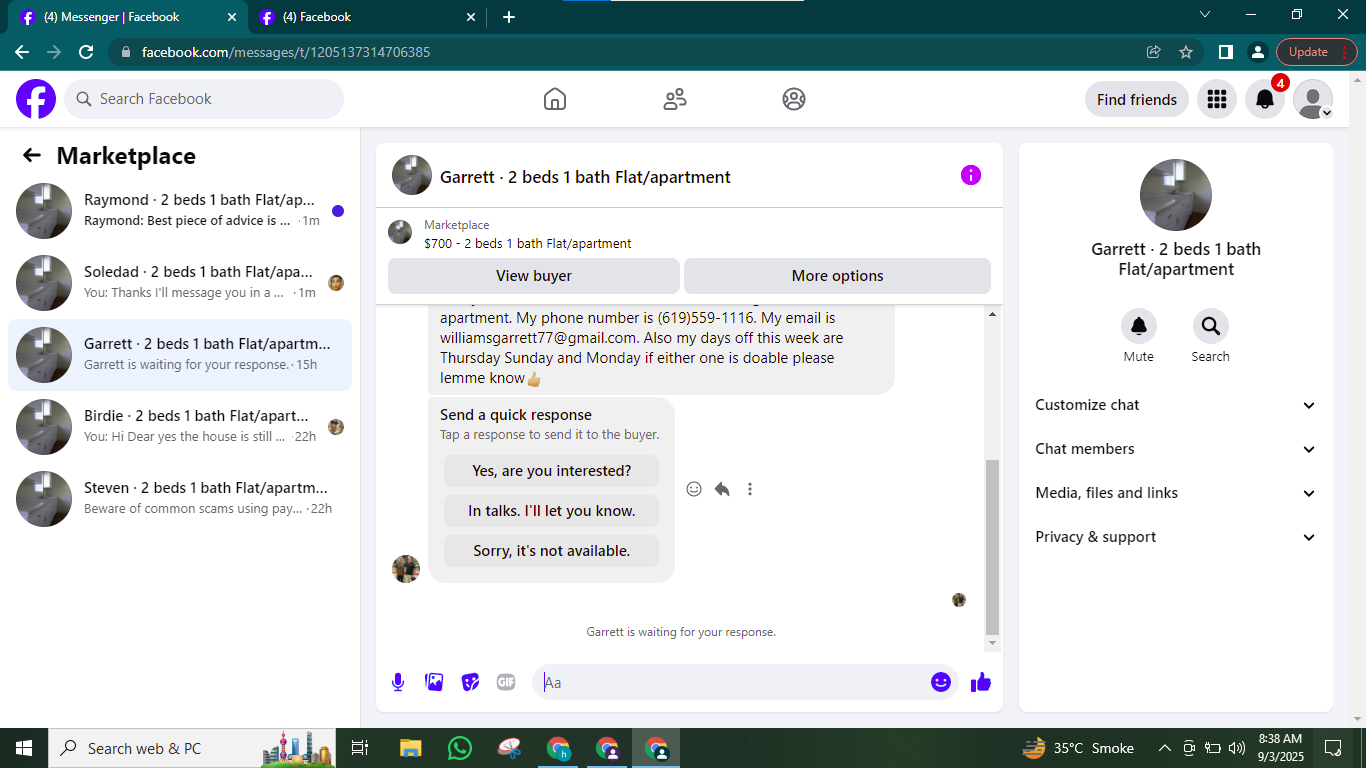Viewport: 1366px width, 768px height.
Task: Open the account profile avatar menu
Action: pyautogui.click(x=1313, y=99)
